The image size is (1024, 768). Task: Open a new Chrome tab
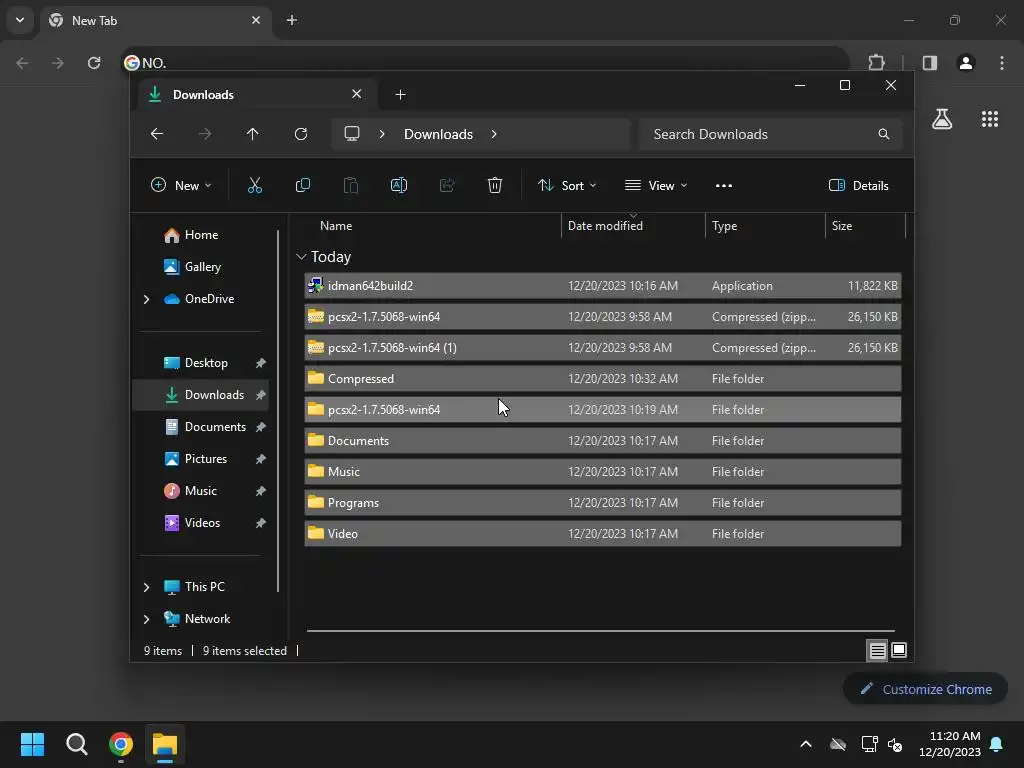(292, 20)
